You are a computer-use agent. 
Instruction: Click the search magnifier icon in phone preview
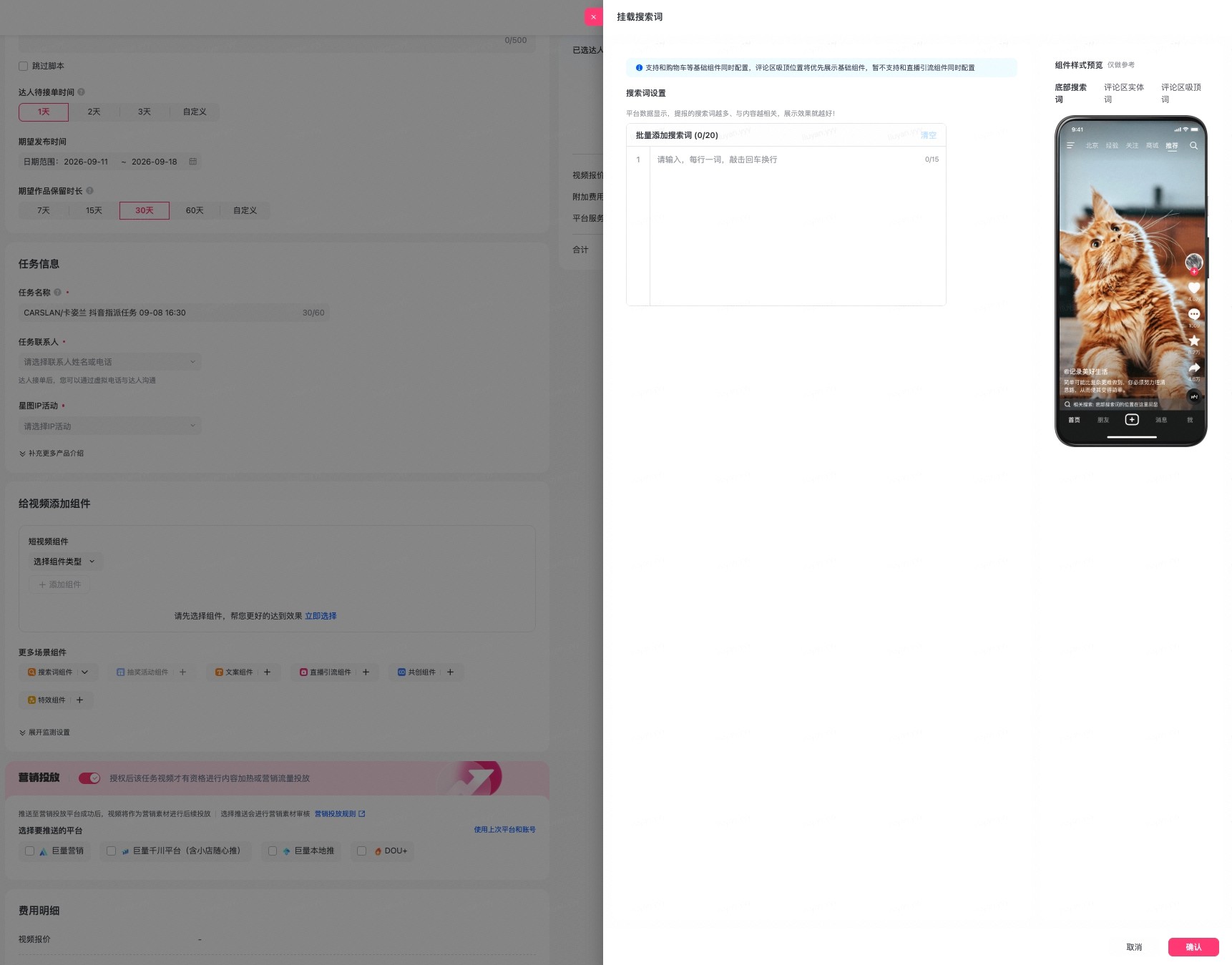point(1193,146)
